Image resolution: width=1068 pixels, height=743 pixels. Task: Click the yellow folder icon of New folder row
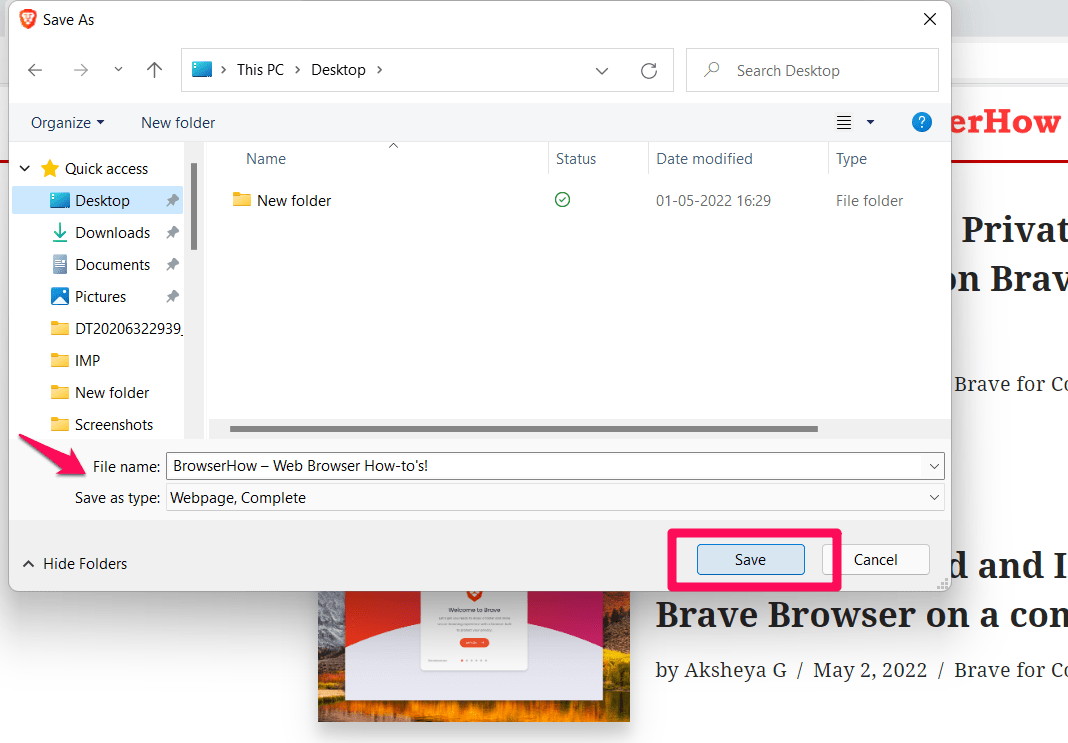tap(242, 199)
